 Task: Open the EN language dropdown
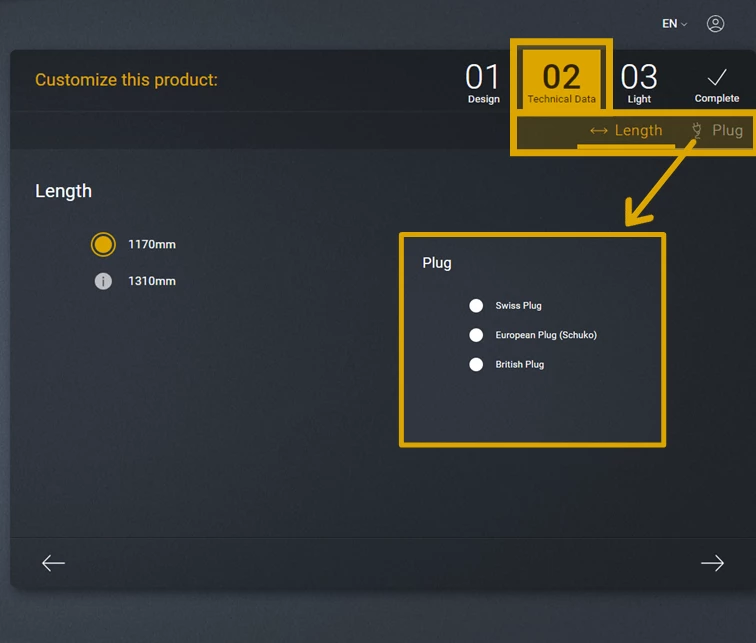pos(674,24)
